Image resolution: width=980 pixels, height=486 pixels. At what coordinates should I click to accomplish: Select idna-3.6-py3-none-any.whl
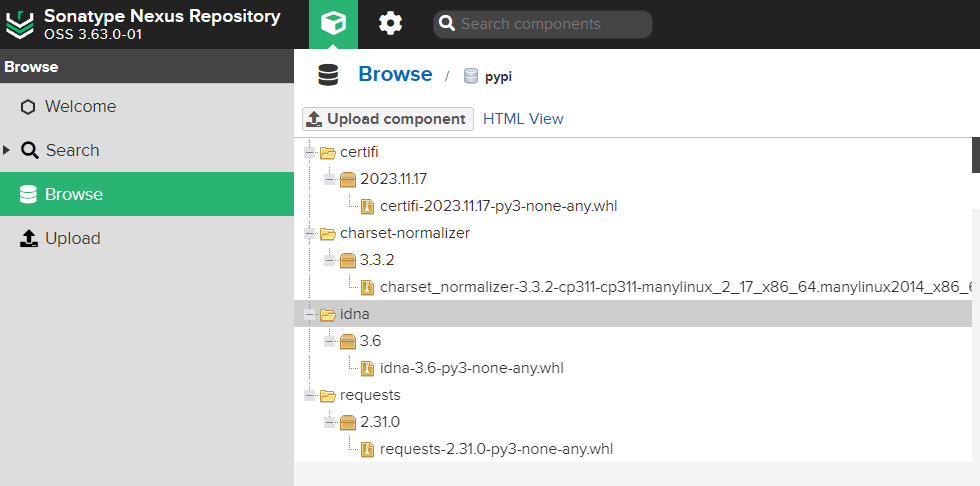(472, 369)
